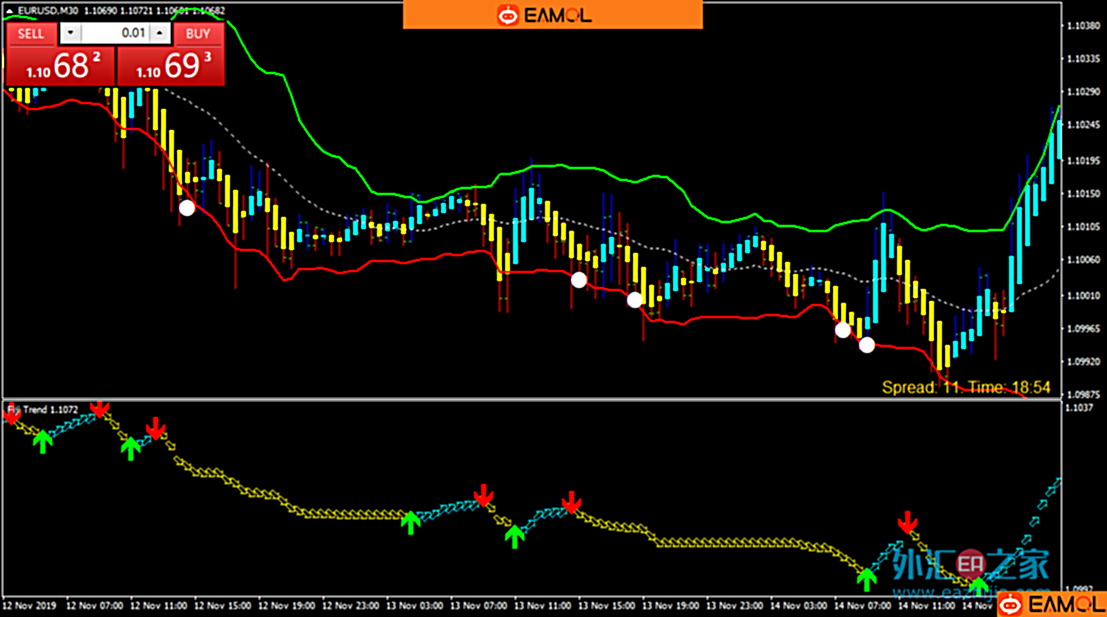Click the Spread and Time text label
This screenshot has width=1107, height=617.
click(966, 387)
